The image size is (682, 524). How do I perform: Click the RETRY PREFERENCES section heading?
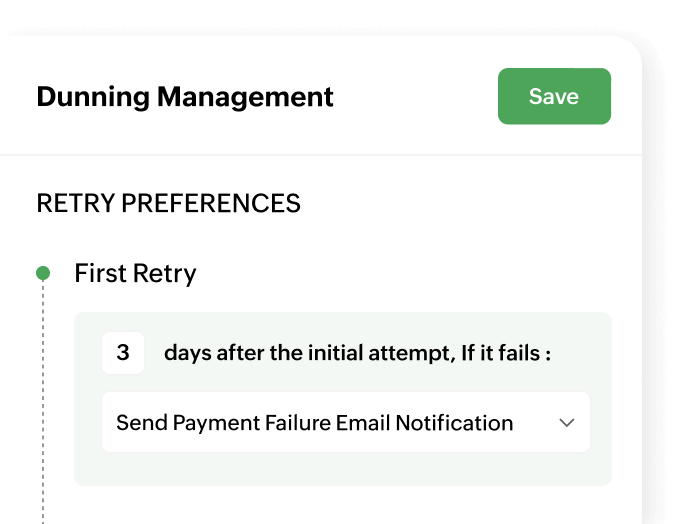tap(168, 204)
